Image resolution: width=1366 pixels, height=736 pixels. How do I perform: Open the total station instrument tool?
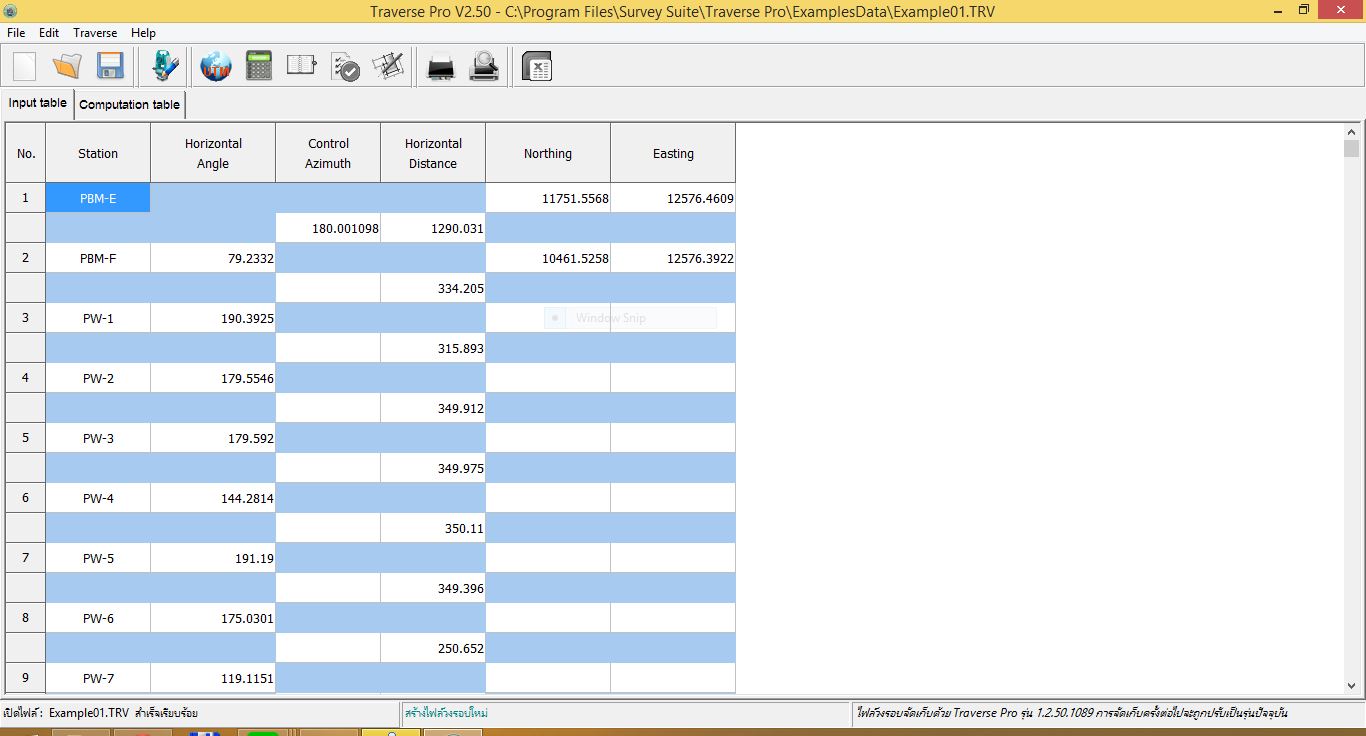pyautogui.click(x=163, y=65)
